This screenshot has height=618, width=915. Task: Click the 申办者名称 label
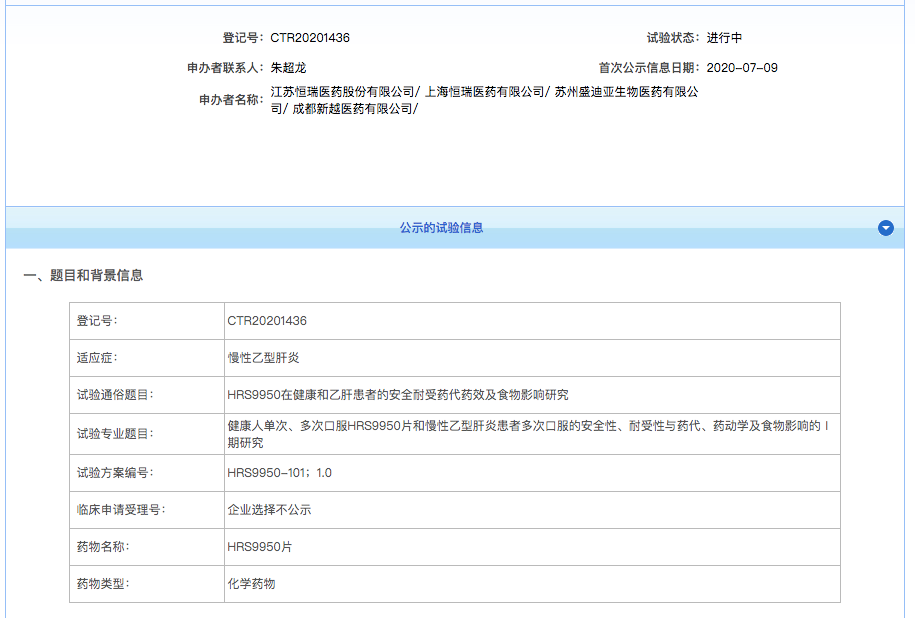[x=231, y=100]
